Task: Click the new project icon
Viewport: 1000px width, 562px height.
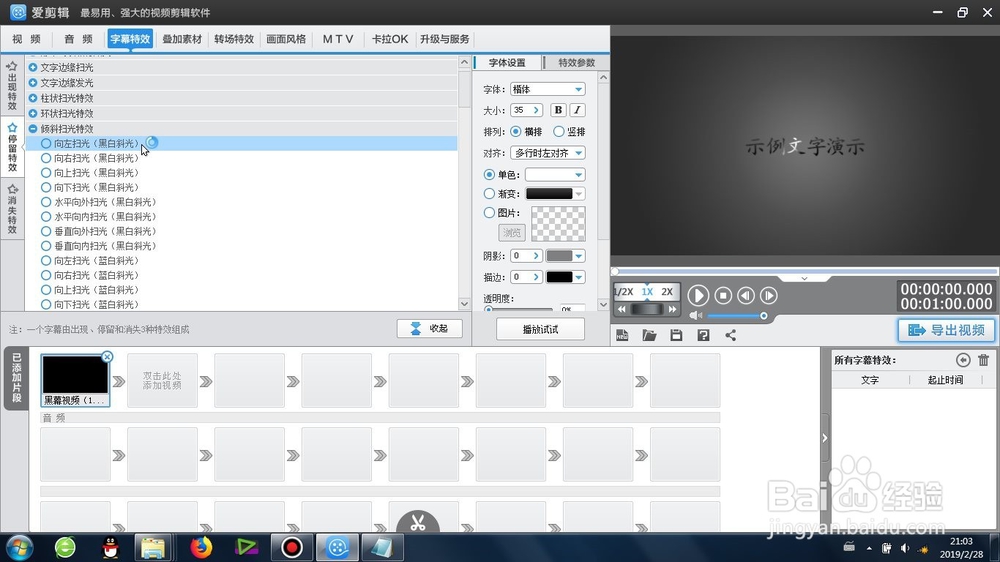Action: pos(622,335)
